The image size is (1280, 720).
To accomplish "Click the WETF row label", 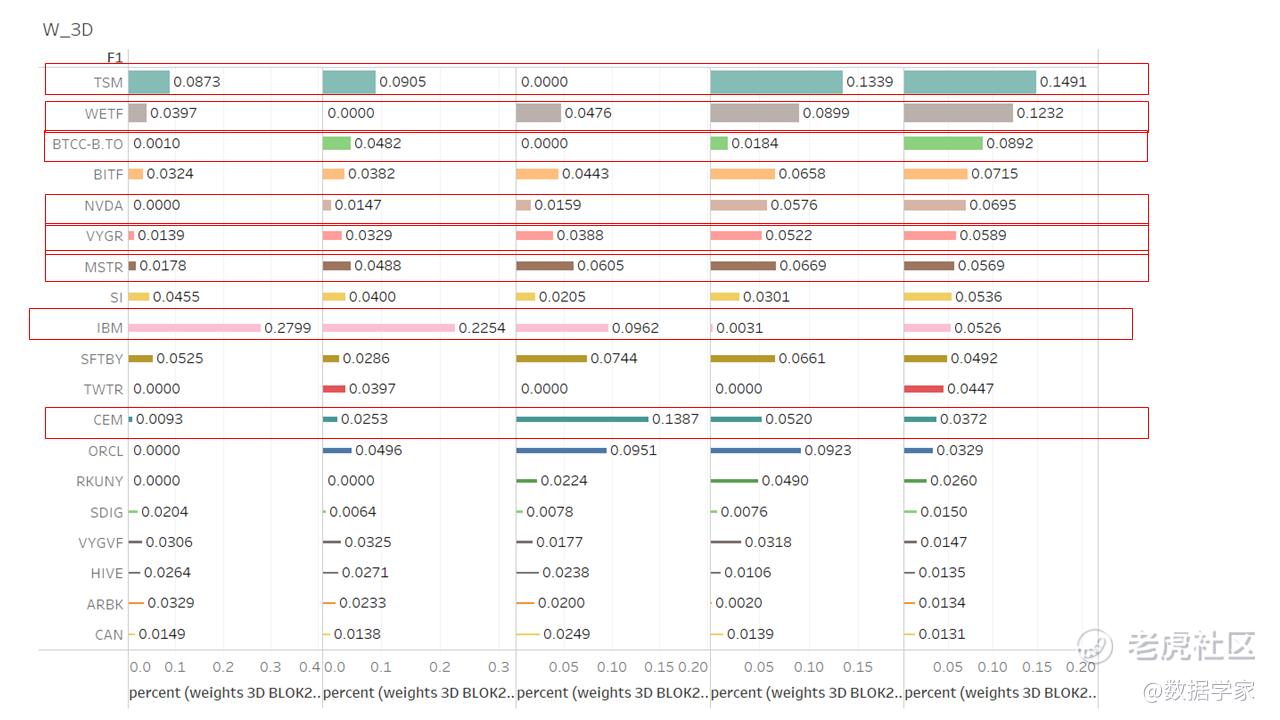I will 104,114.
